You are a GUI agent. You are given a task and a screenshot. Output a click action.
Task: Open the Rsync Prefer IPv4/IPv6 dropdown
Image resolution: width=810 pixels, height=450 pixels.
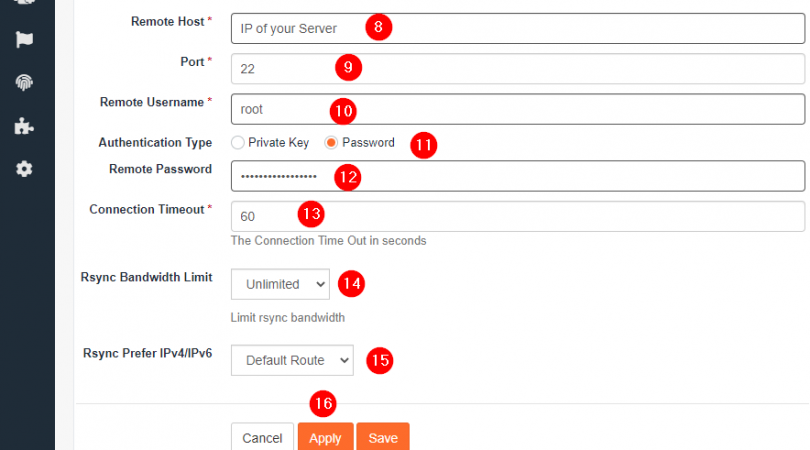(291, 359)
